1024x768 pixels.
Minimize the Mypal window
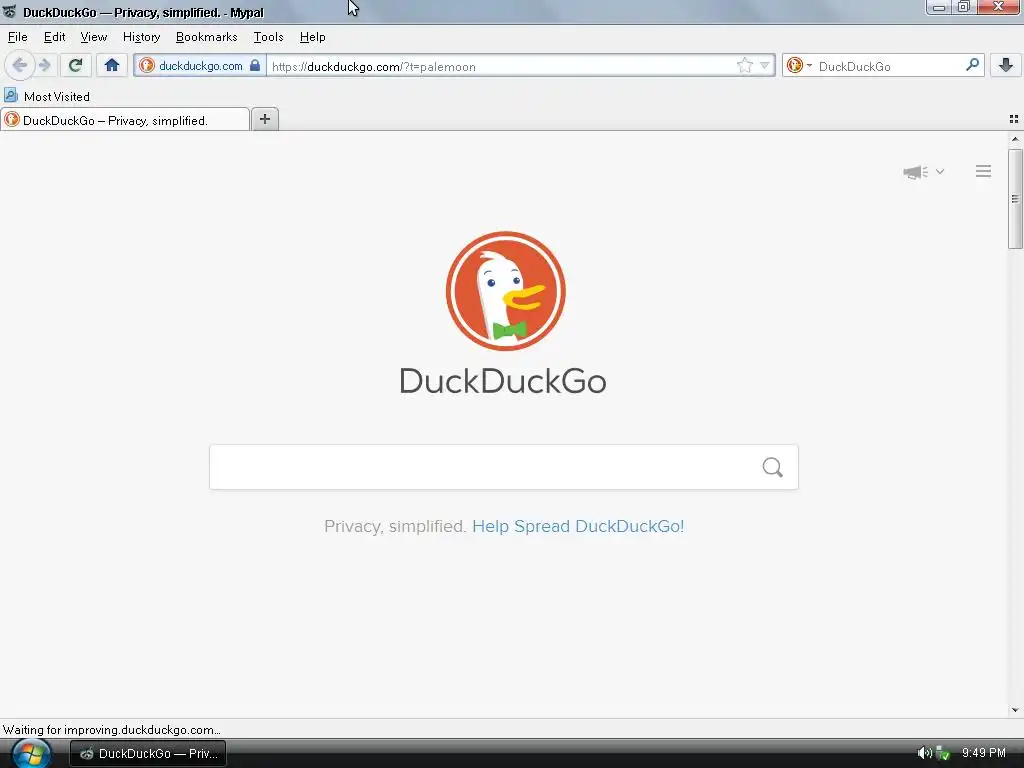click(939, 7)
